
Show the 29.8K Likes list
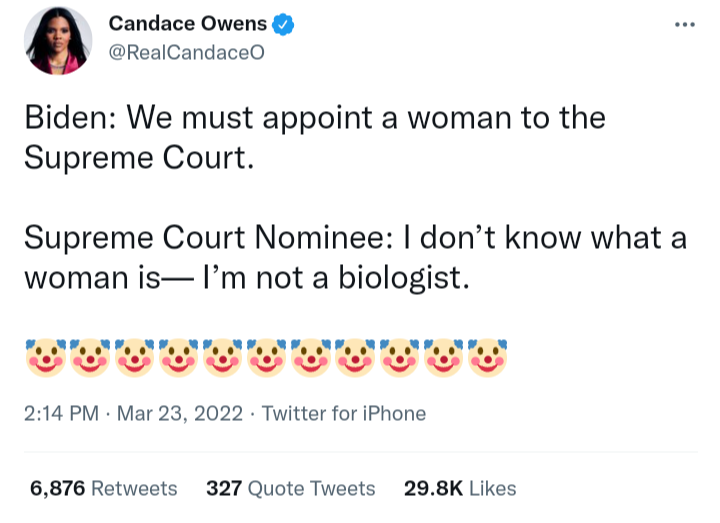(x=460, y=488)
